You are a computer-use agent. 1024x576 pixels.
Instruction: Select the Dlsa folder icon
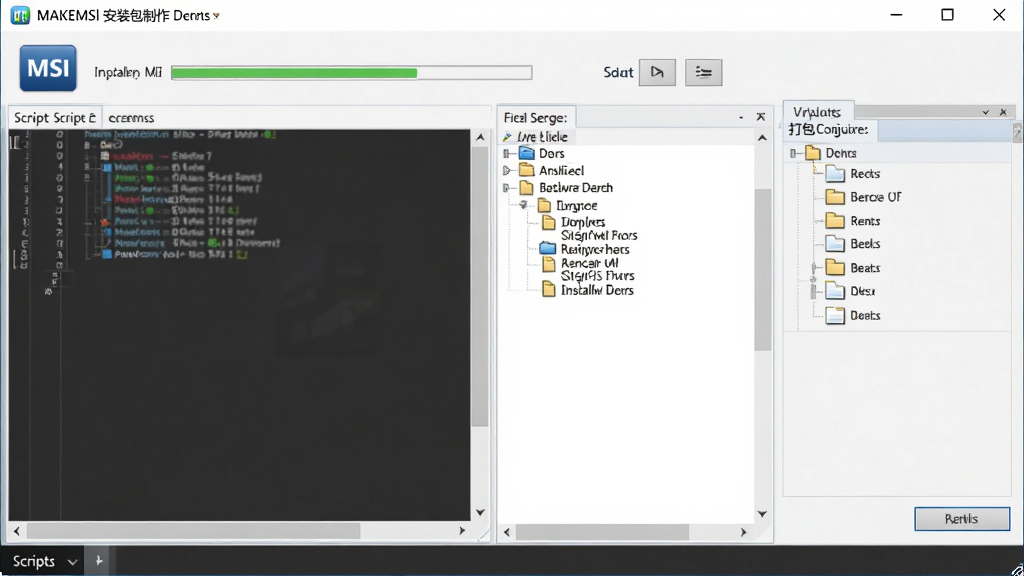835,291
